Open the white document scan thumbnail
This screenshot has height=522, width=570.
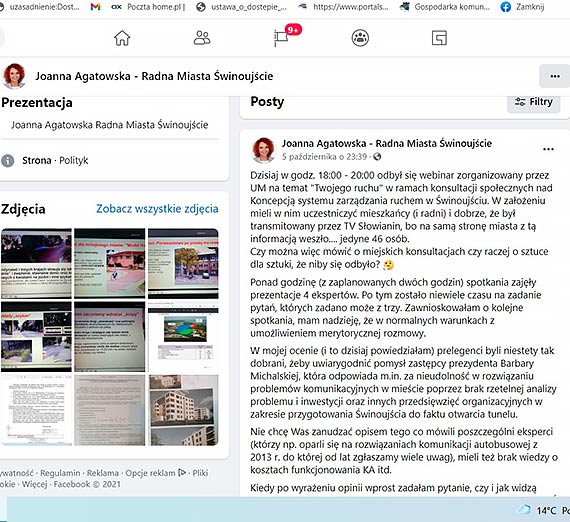coord(36,410)
